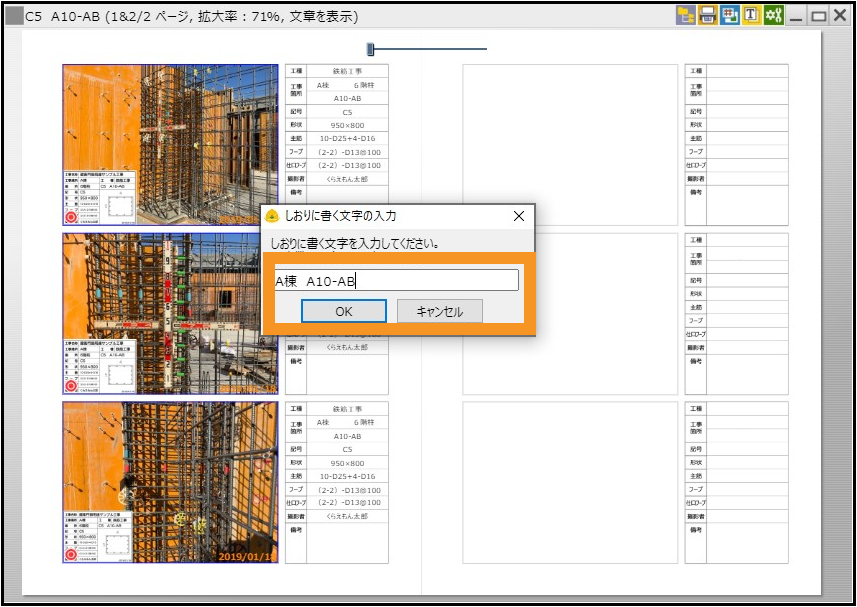The image size is (857, 607).
Task: Click the bookmark text field containing A棟 A10-AB
Action: click(397, 281)
